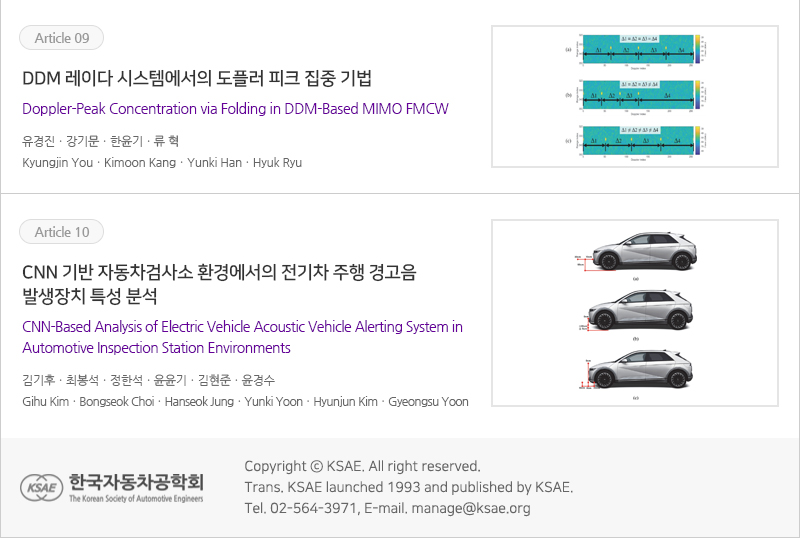Open the Doppler radar plots thumbnail
Viewport: 800px width, 538px height.
pyautogui.click(x=634, y=95)
